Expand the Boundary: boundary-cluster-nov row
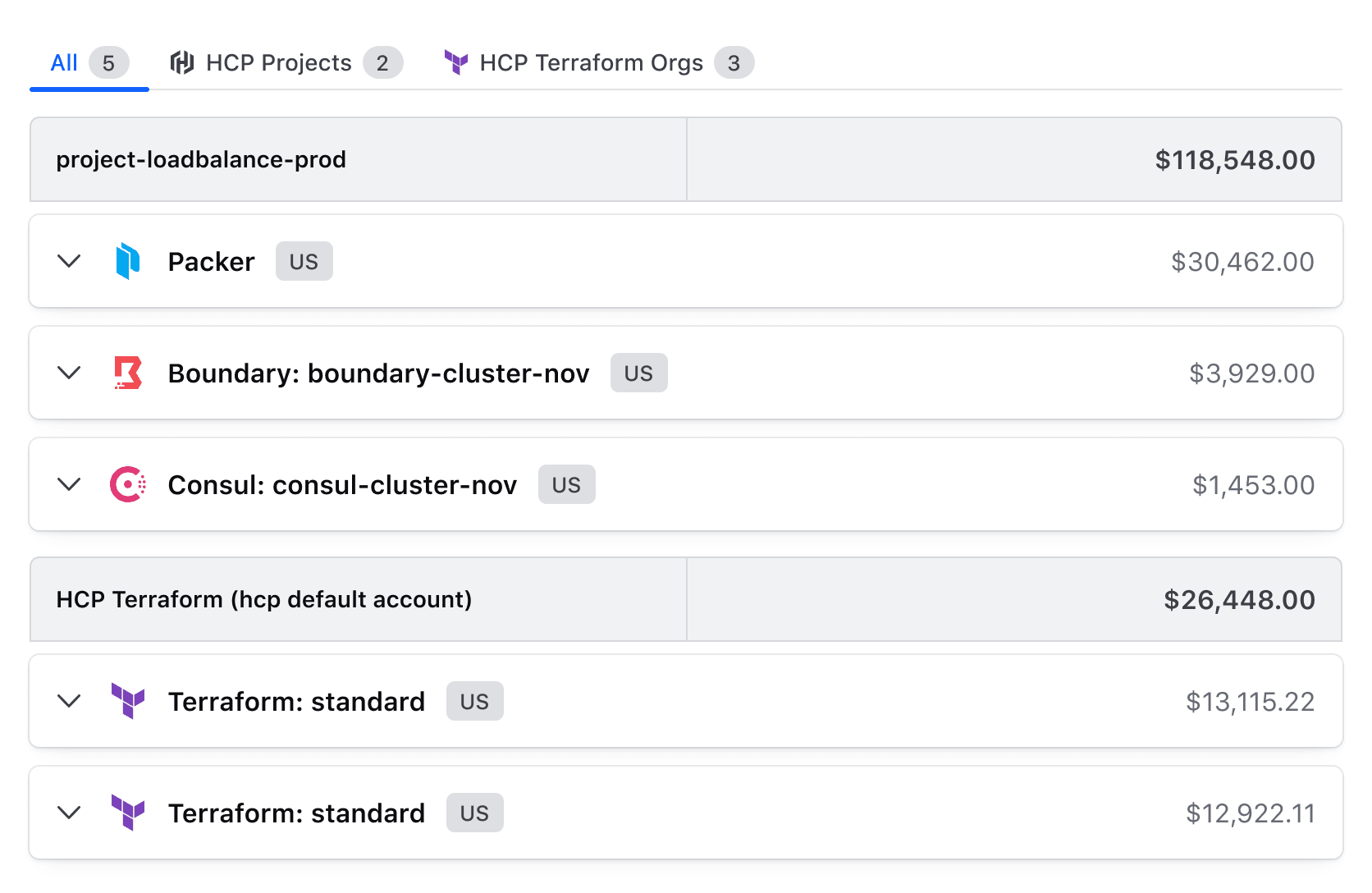The height and width of the screenshot is (893, 1372). pyautogui.click(x=70, y=373)
